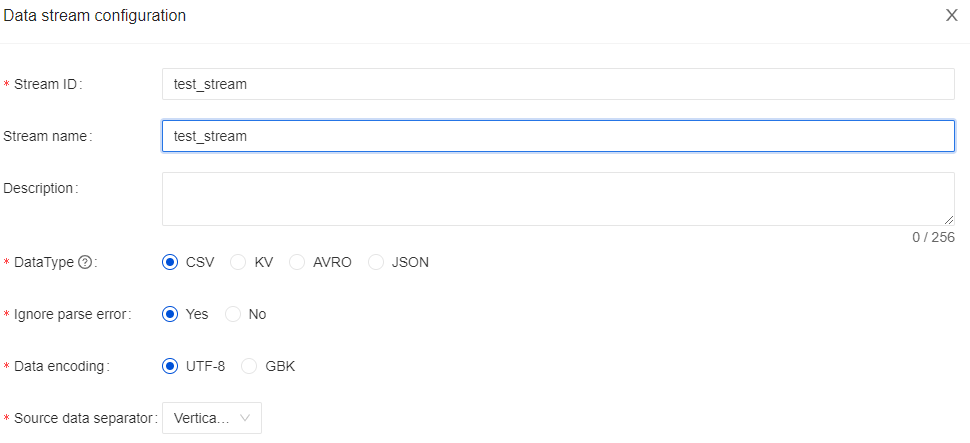Click the Stream ID input field
The width and height of the screenshot is (970, 443).
click(x=558, y=84)
